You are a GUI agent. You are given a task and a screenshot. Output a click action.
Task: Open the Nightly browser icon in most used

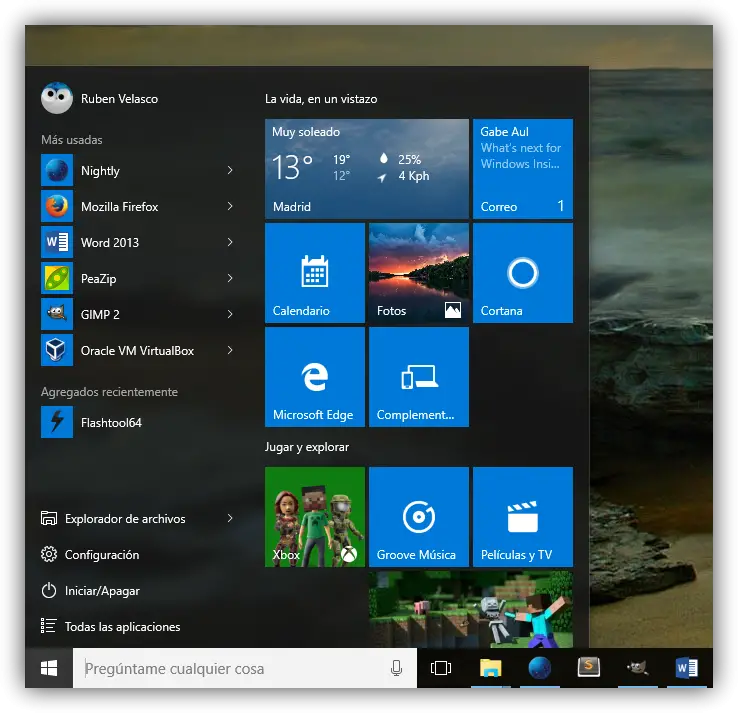[x=57, y=171]
